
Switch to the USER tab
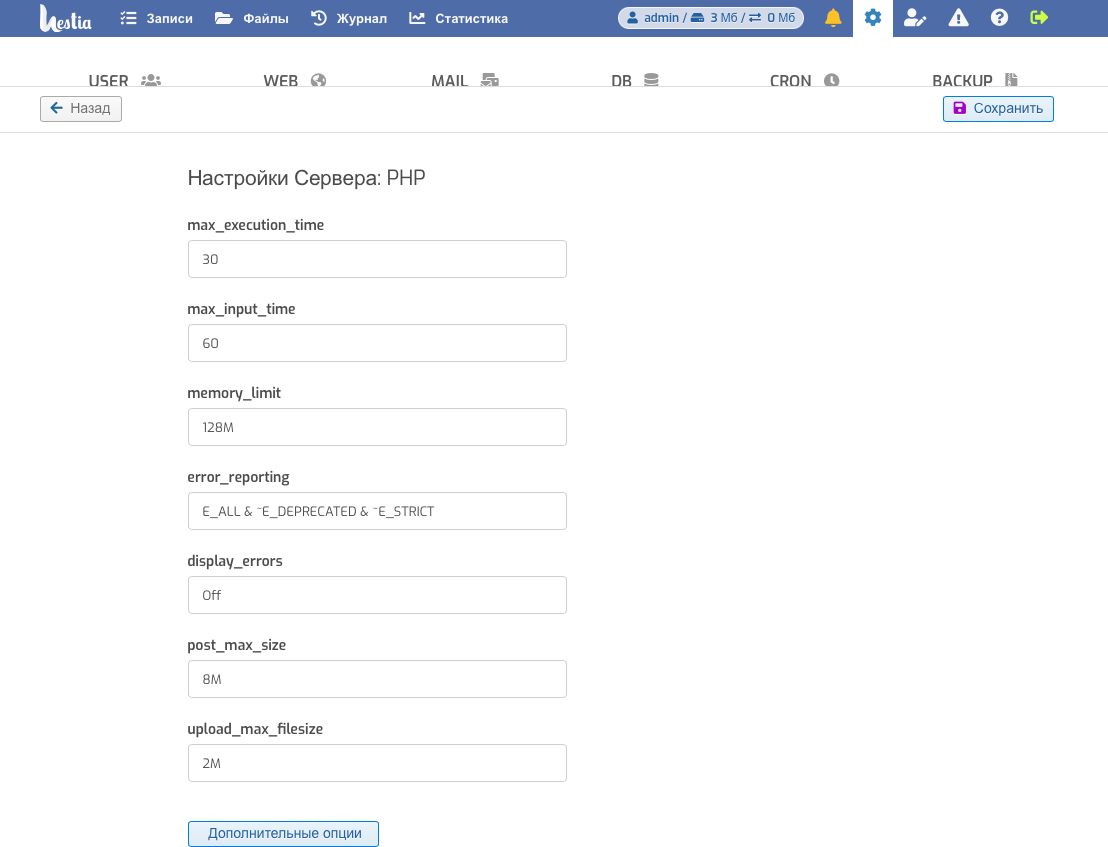(x=125, y=80)
